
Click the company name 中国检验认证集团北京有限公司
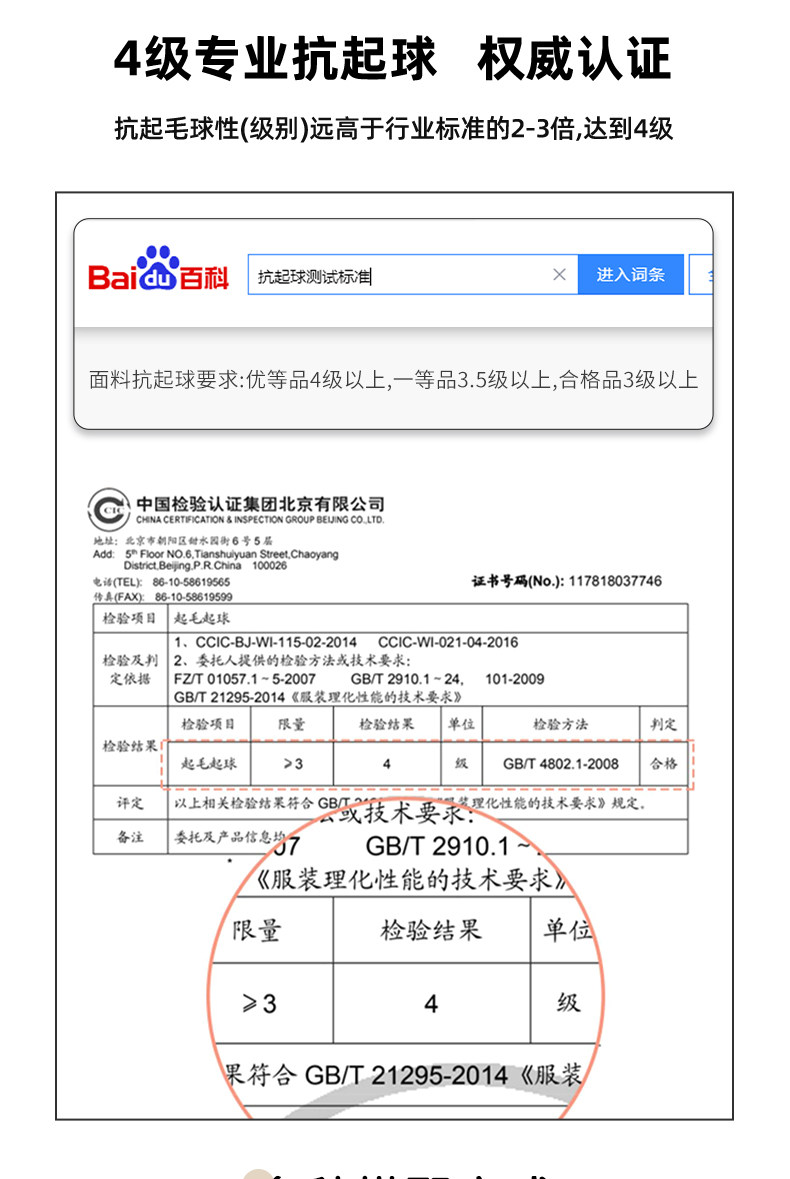coord(260,504)
